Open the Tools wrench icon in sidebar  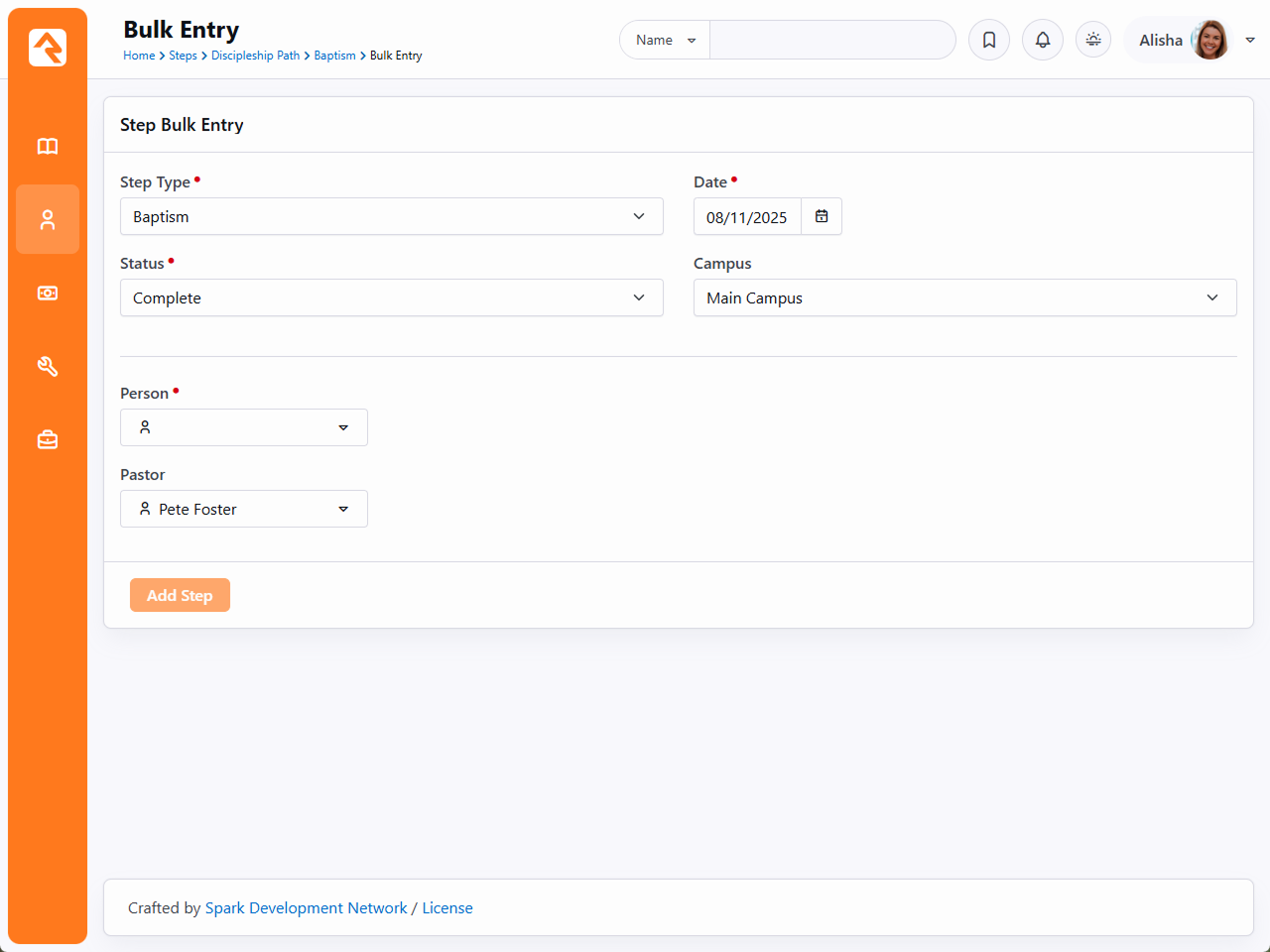click(48, 367)
